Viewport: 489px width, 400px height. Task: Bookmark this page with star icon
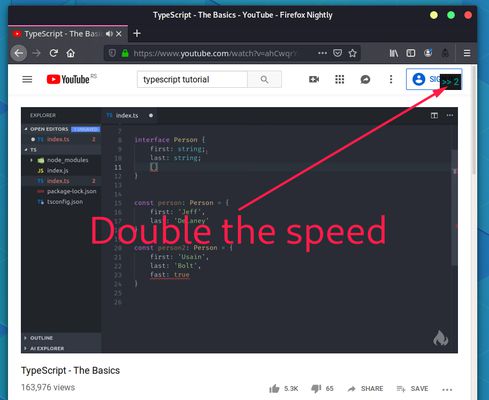[x=353, y=53]
